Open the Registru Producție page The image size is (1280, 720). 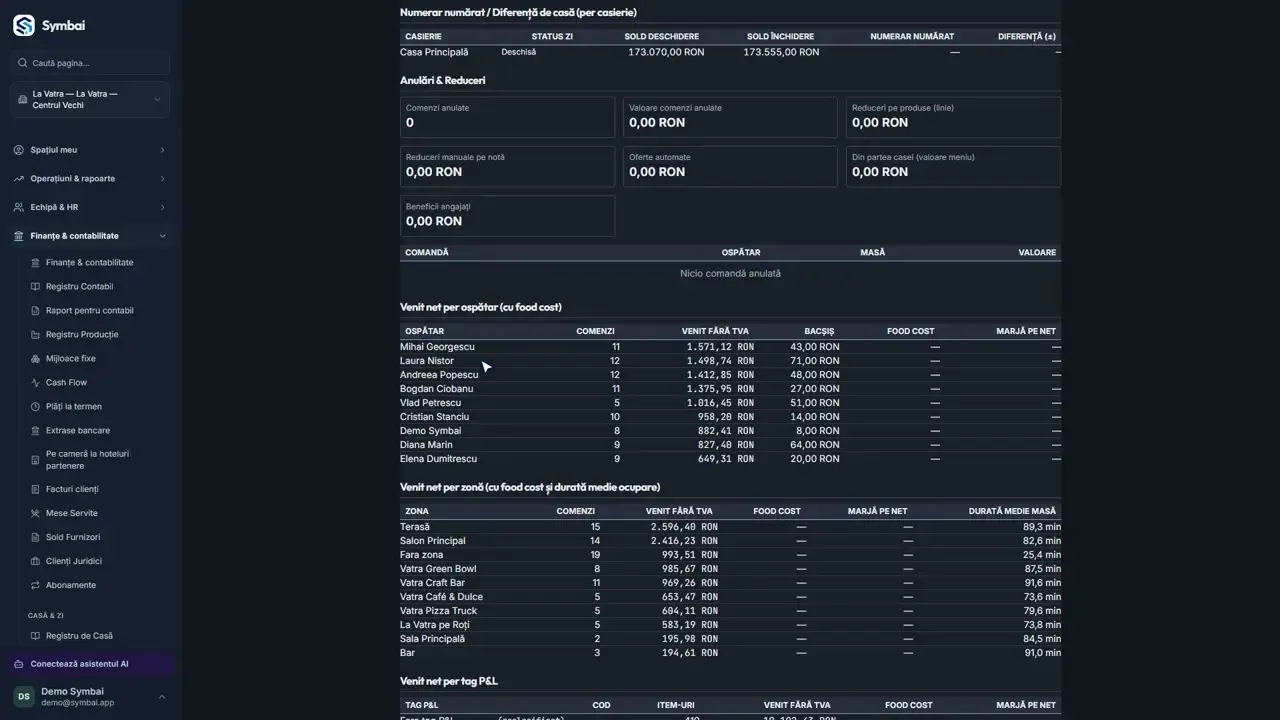click(x=82, y=335)
